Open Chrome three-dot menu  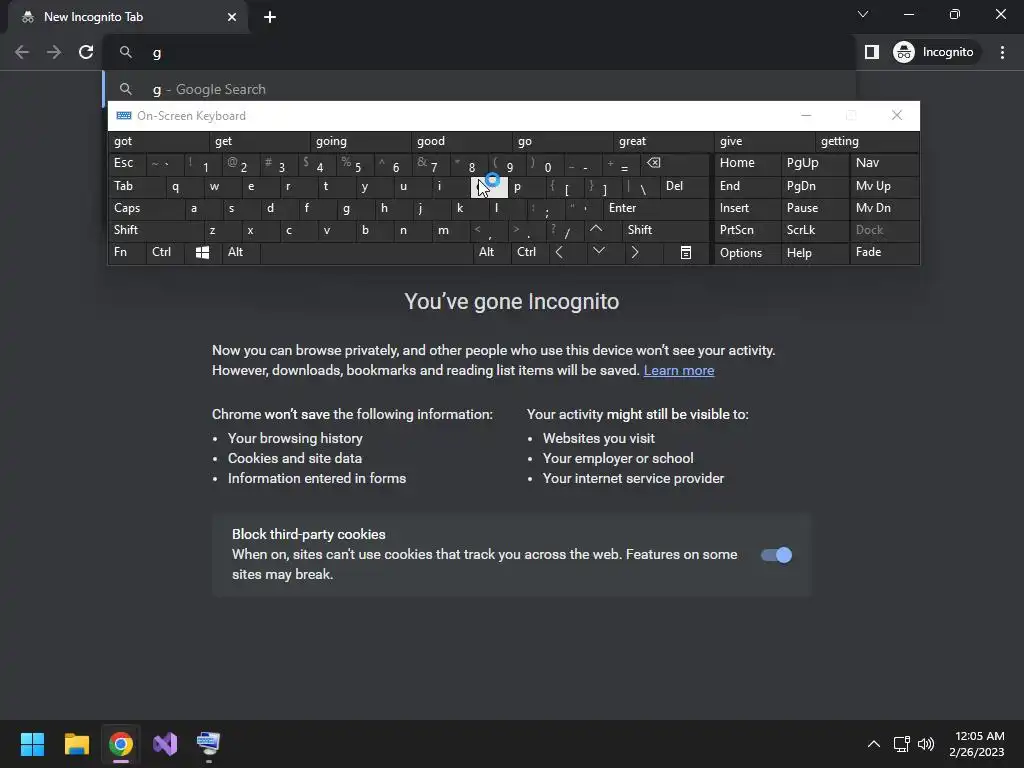[1002, 52]
